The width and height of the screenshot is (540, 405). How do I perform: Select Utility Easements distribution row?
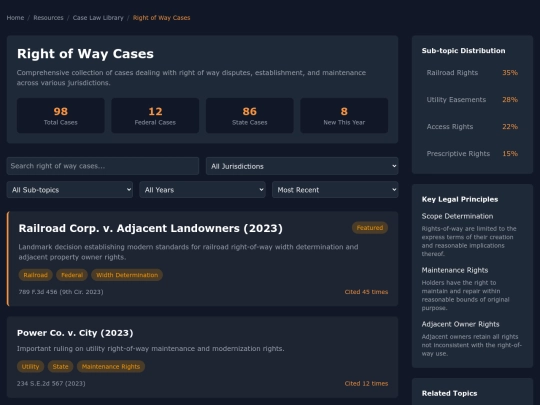pyautogui.click(x=472, y=100)
